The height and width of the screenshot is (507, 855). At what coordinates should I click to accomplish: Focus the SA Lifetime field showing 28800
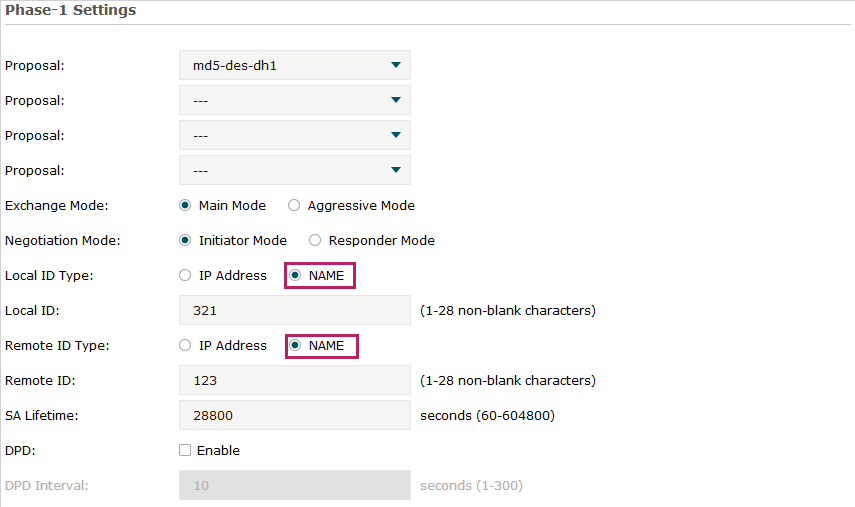pos(294,415)
